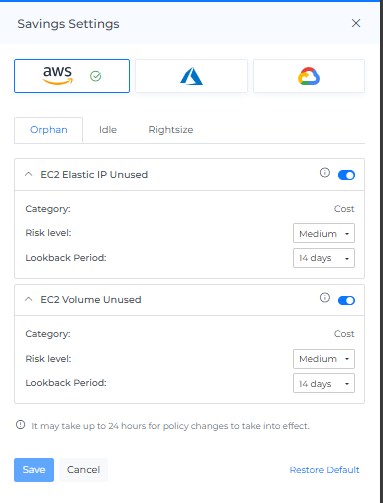This screenshot has width=383, height=503.
Task: Click the Restore Default link
Action: tap(324, 470)
